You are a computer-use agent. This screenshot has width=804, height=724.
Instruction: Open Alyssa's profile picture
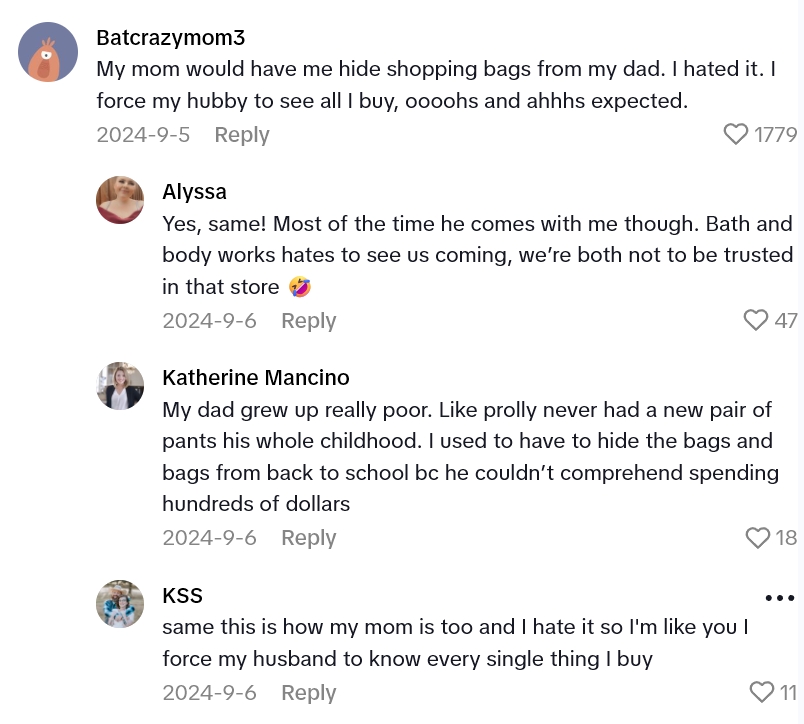click(x=120, y=200)
